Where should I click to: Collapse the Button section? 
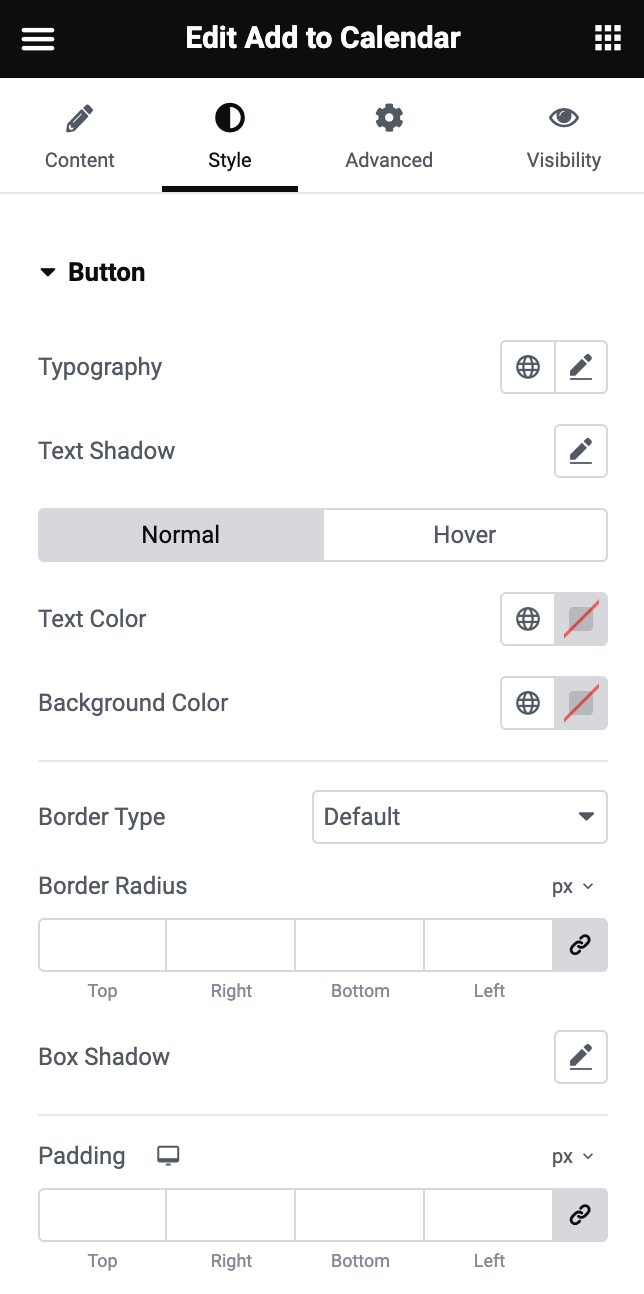tap(91, 273)
